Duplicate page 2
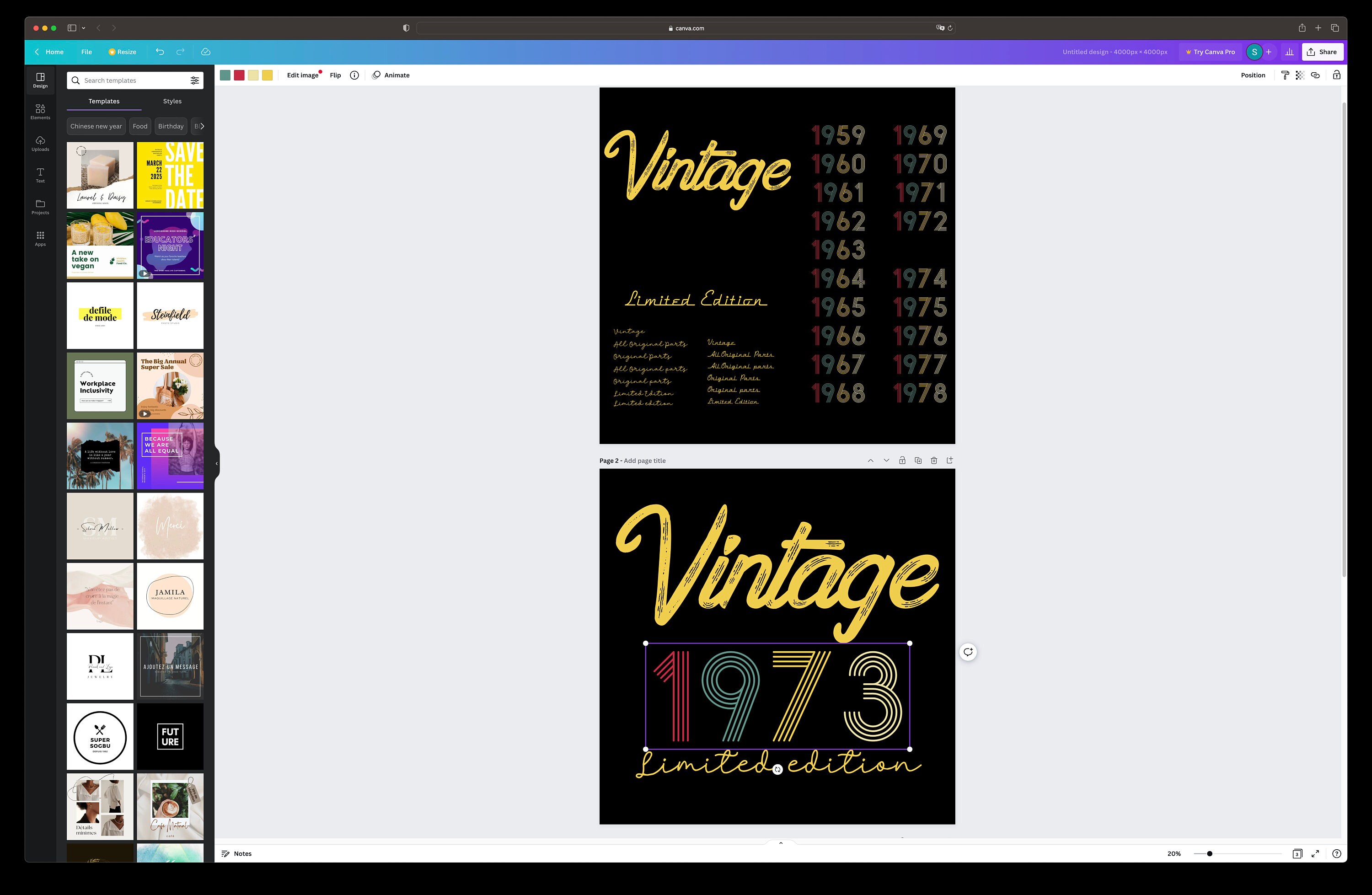This screenshot has height=895, width=1372. point(918,460)
